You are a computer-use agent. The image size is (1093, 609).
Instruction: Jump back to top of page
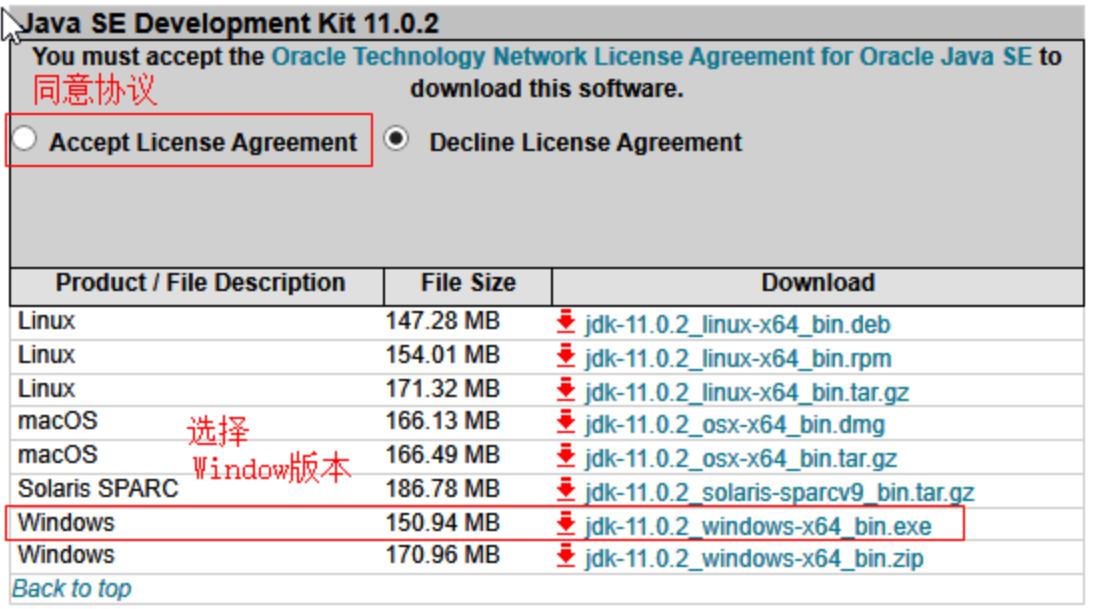71,589
